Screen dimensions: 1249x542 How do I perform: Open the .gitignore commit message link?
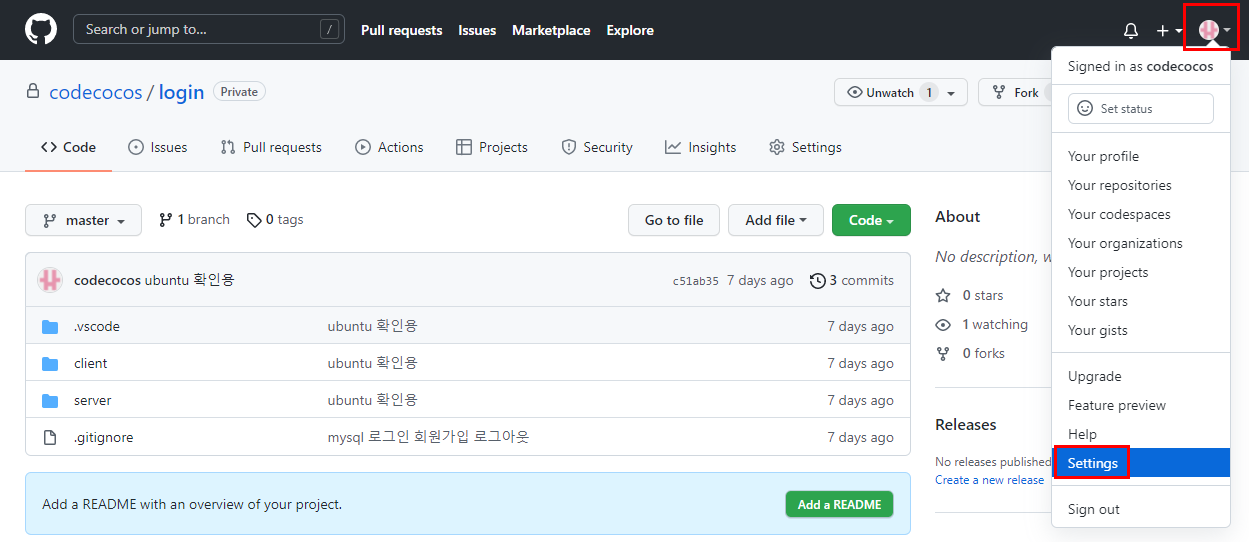coord(428,437)
